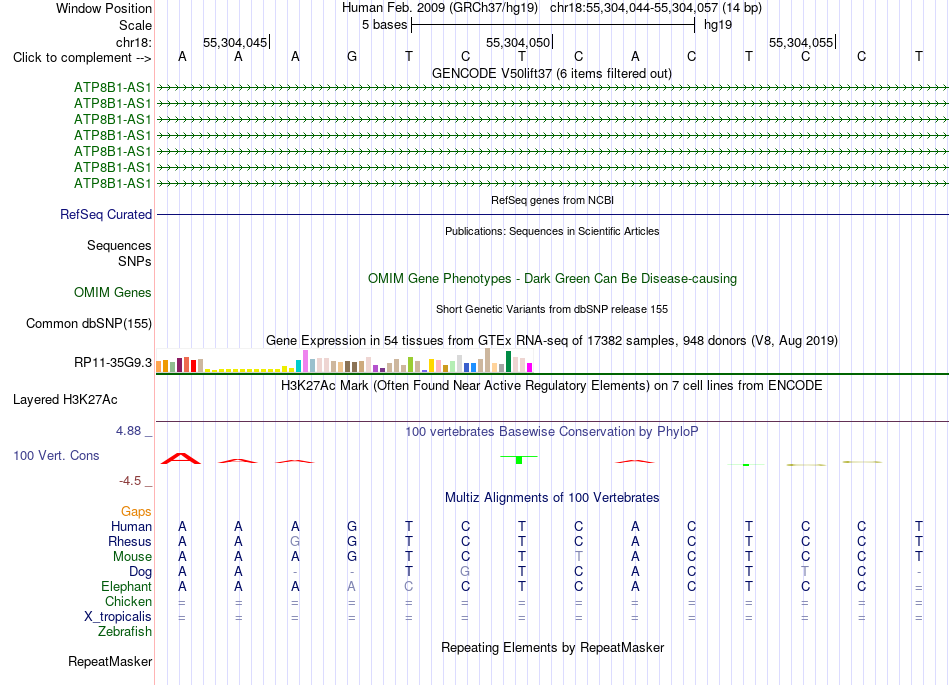Click the 'RefSeq genes from NCBI' title
Screen dimensions: 950x685
[x=552, y=200]
